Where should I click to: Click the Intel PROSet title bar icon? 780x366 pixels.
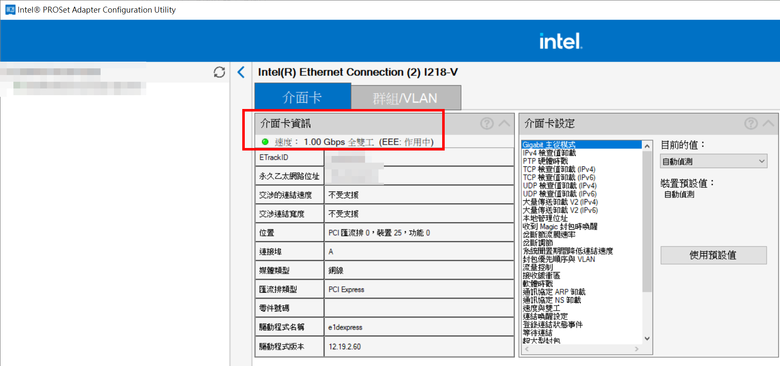(x=9, y=10)
